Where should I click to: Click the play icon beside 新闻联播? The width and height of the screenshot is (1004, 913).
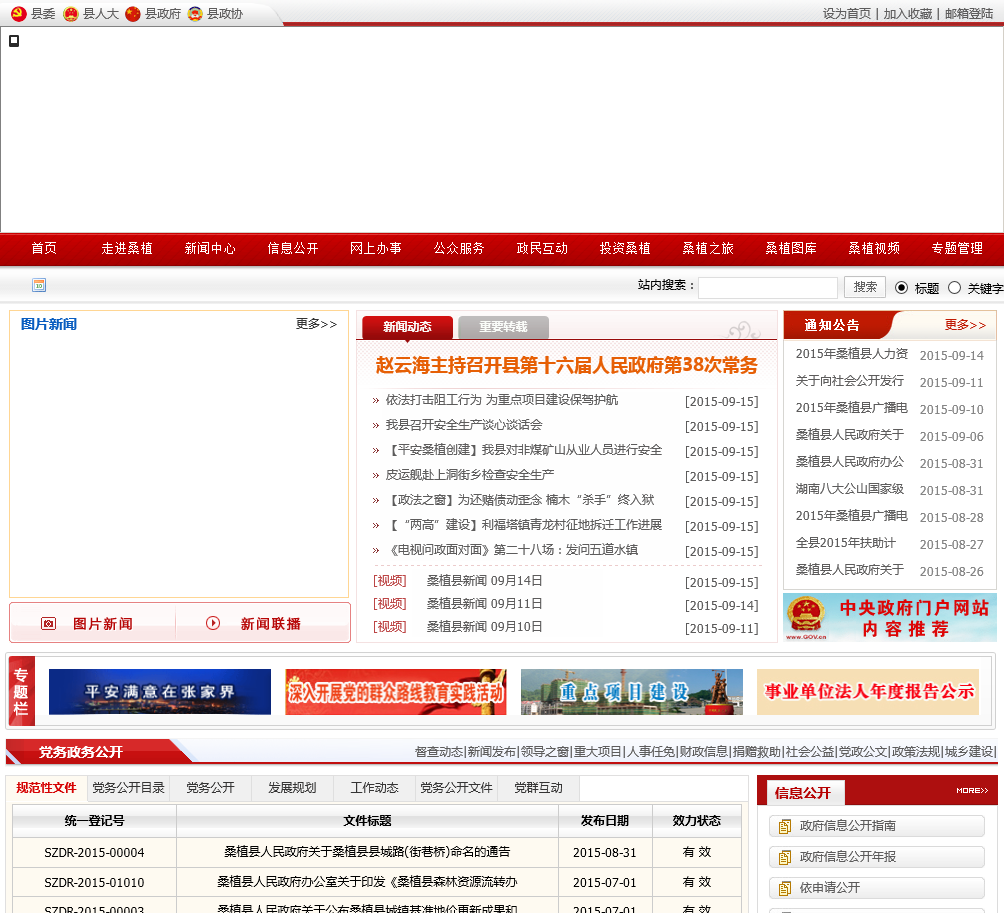pyautogui.click(x=213, y=623)
